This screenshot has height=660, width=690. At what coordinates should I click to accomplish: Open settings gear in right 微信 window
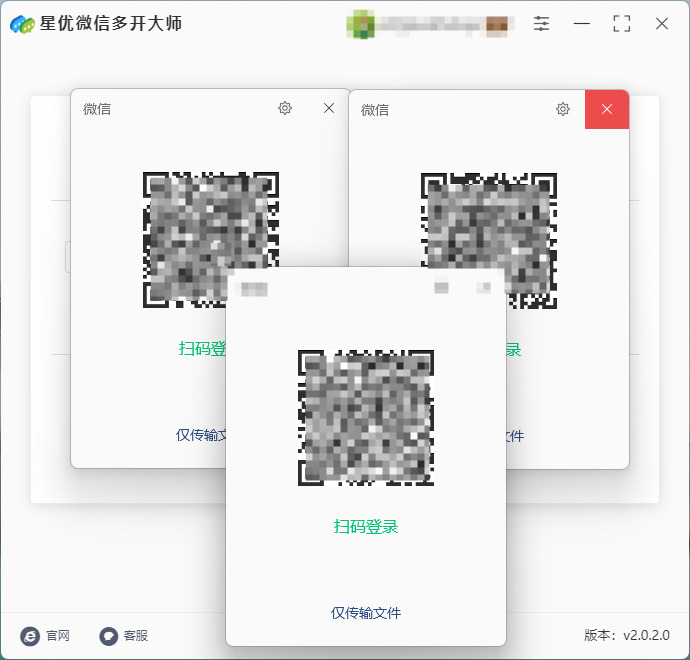tap(563, 109)
